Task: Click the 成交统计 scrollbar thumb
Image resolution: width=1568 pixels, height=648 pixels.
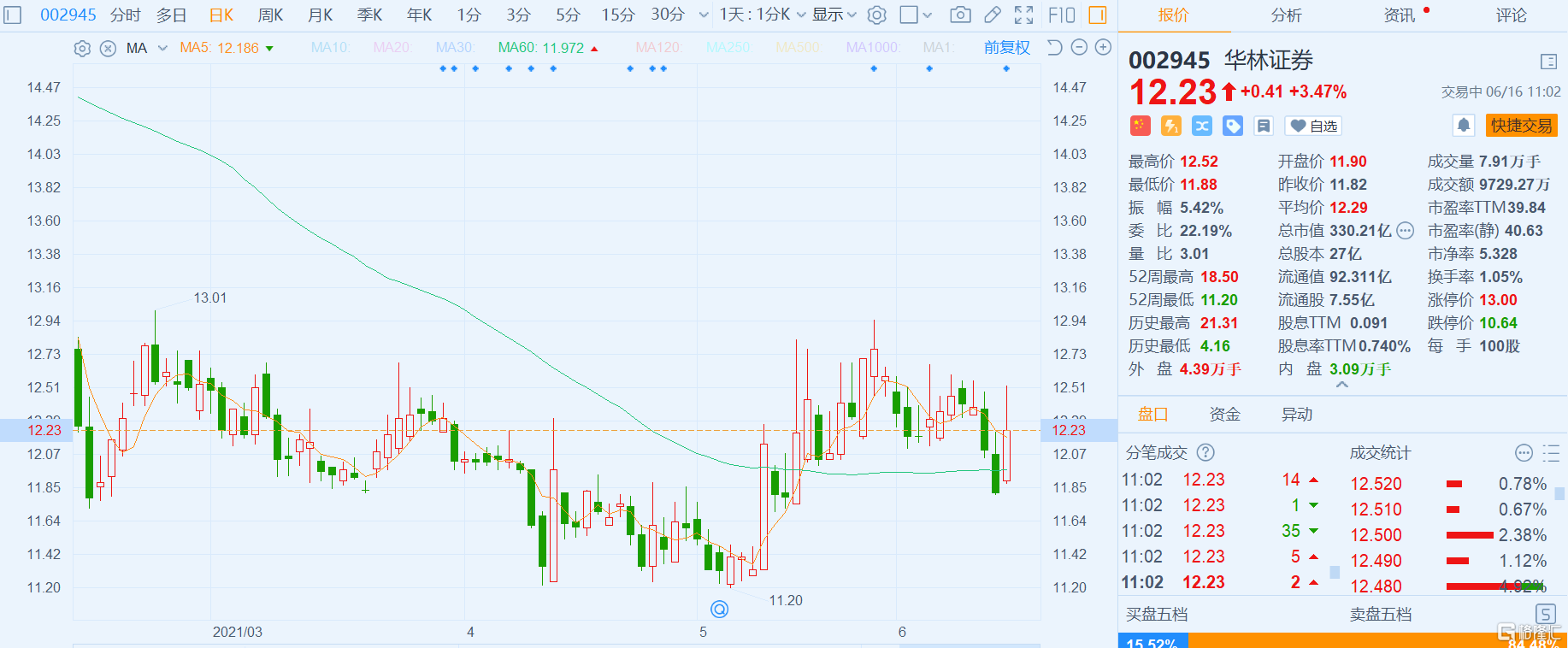Action: coord(1559,494)
